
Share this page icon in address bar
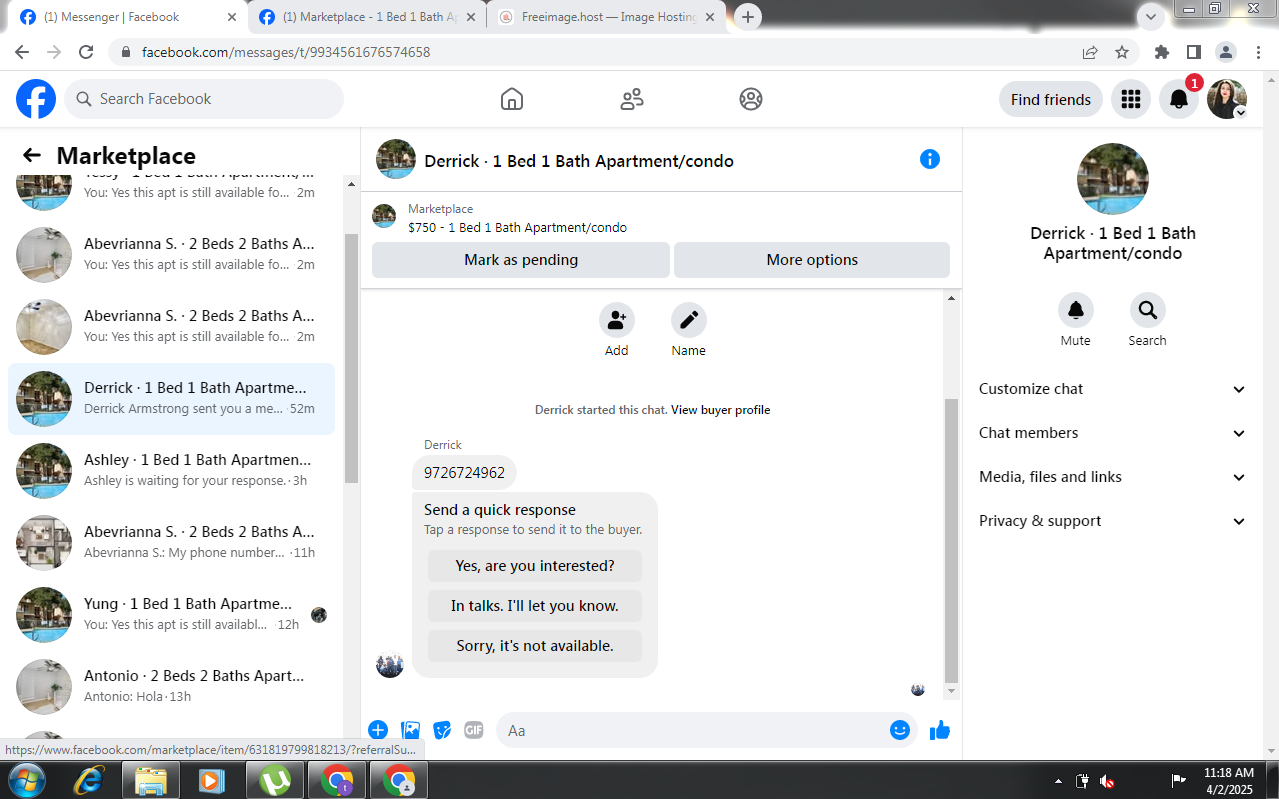pos(1090,52)
